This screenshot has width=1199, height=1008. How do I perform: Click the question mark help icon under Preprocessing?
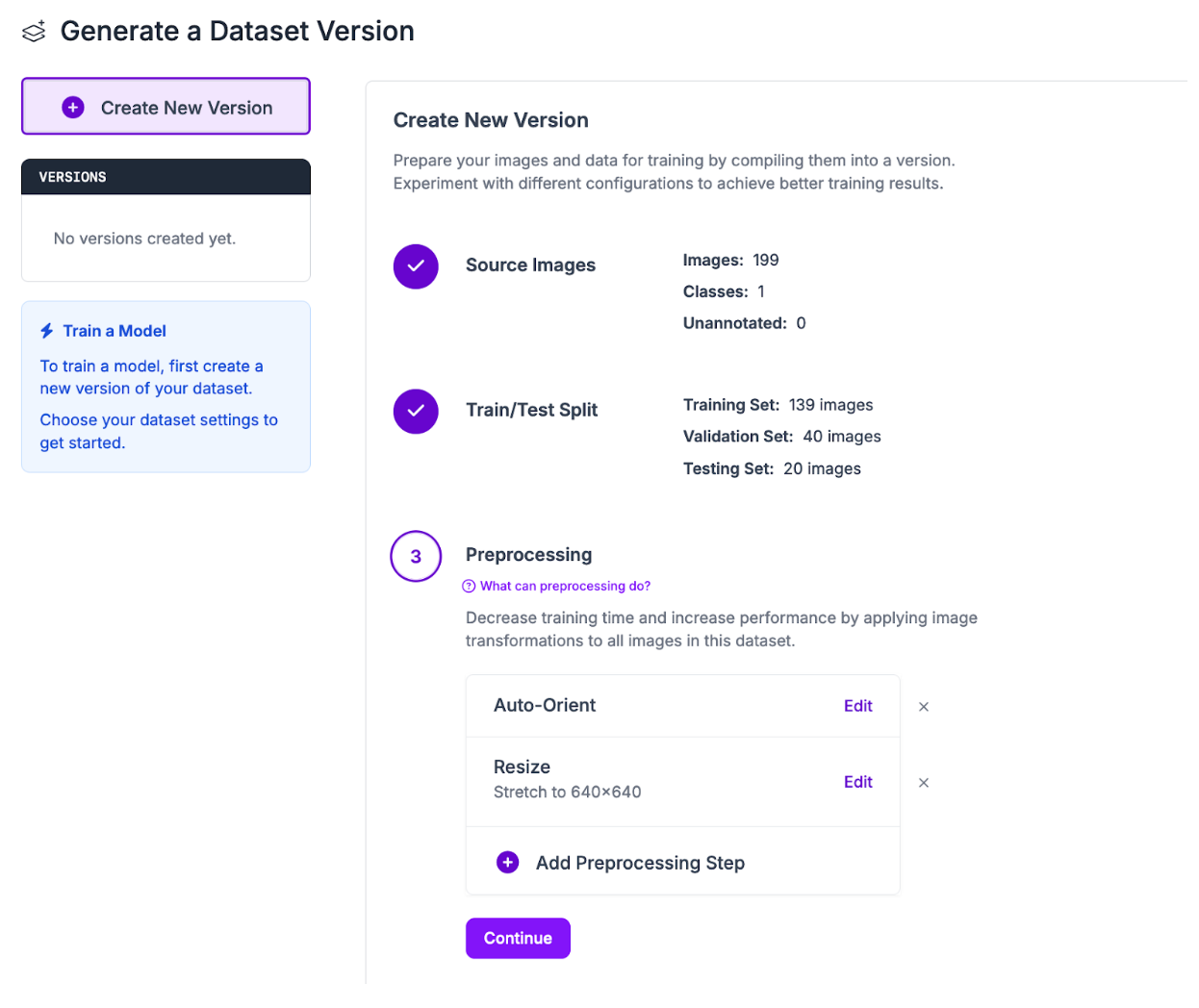tap(470, 586)
